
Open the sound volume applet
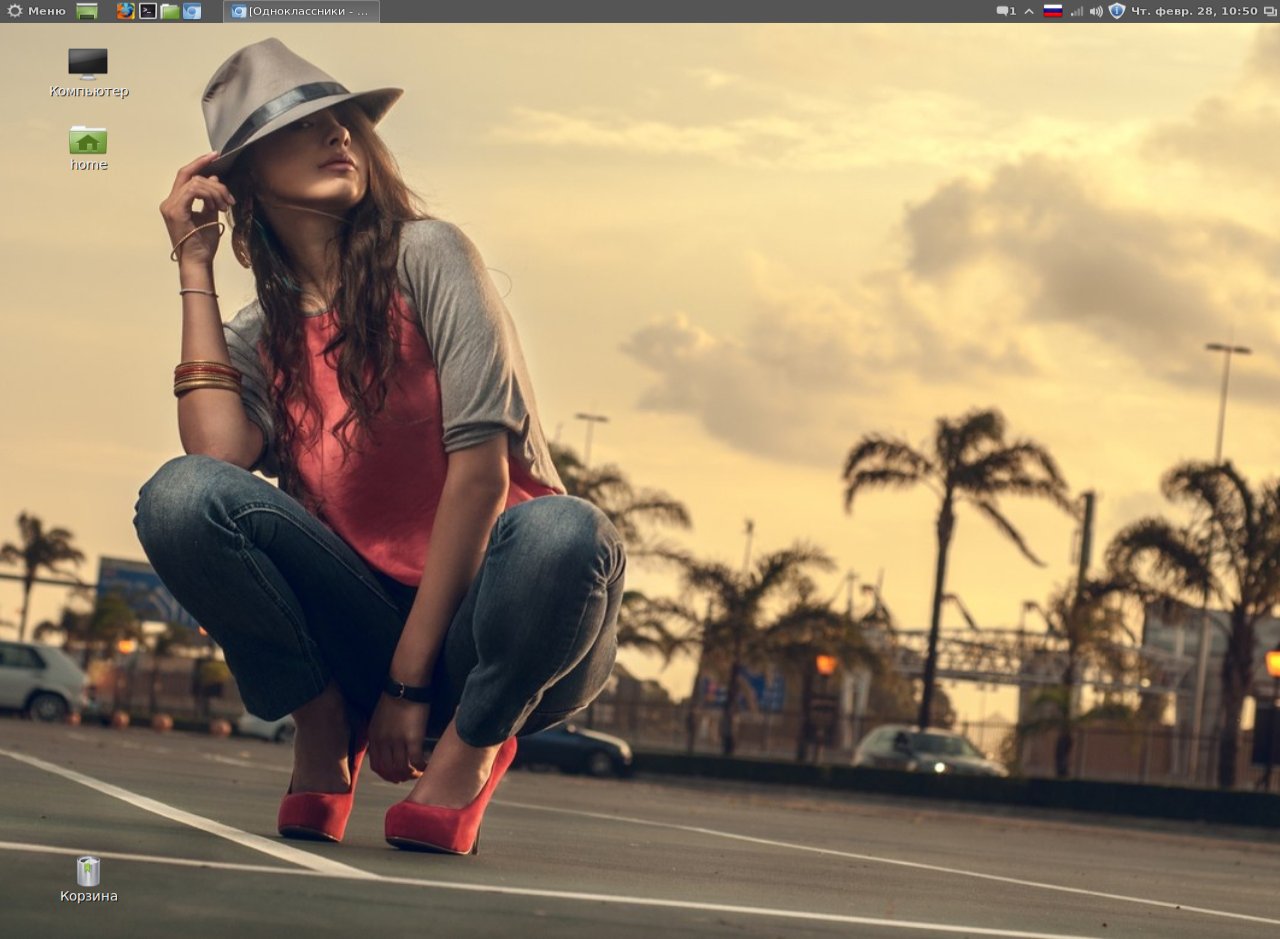click(x=1096, y=11)
